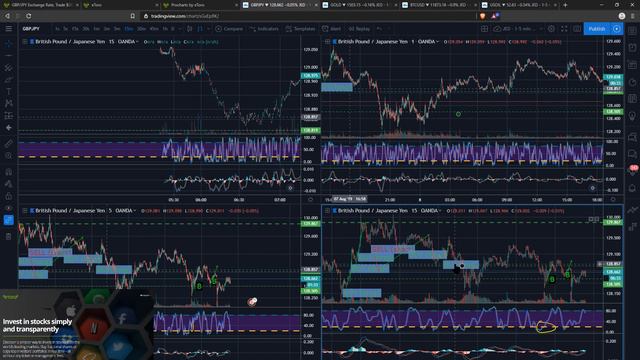640x360 pixels.
Task: Select the trend line drawing tool
Action: click(9, 56)
